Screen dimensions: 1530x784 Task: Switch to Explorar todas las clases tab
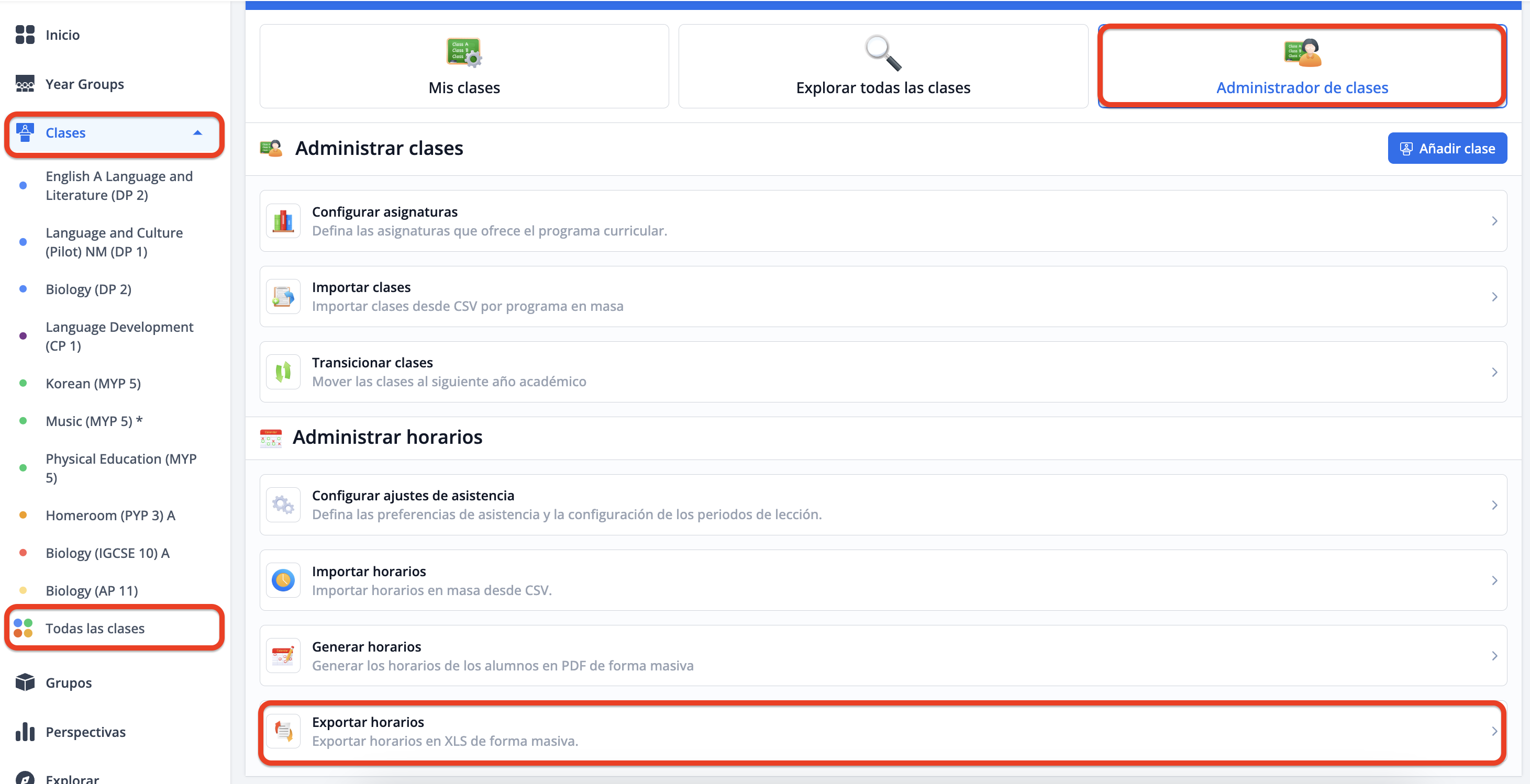tap(883, 66)
